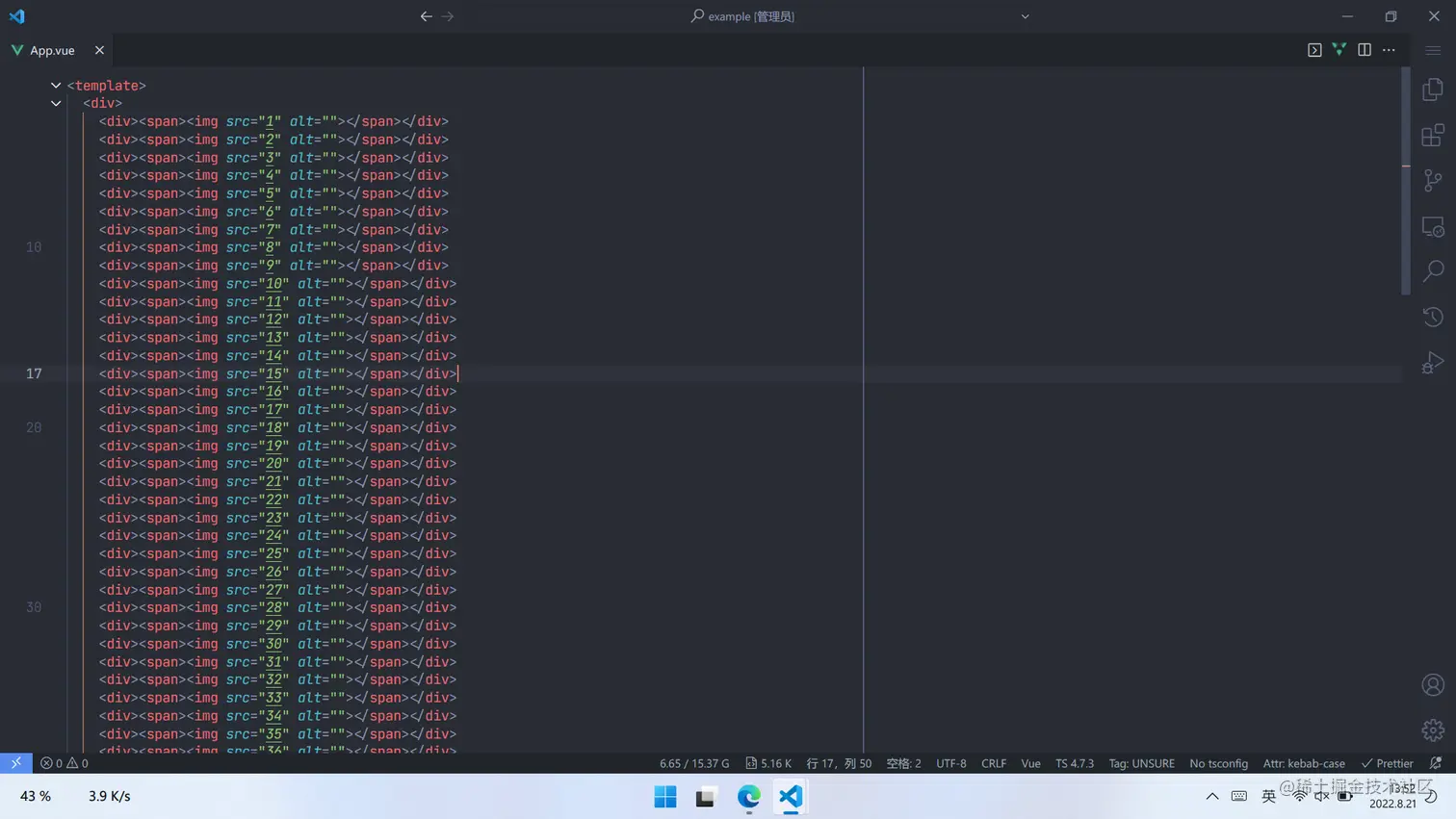Open the More Actions ellipsis menu

tap(1389, 50)
